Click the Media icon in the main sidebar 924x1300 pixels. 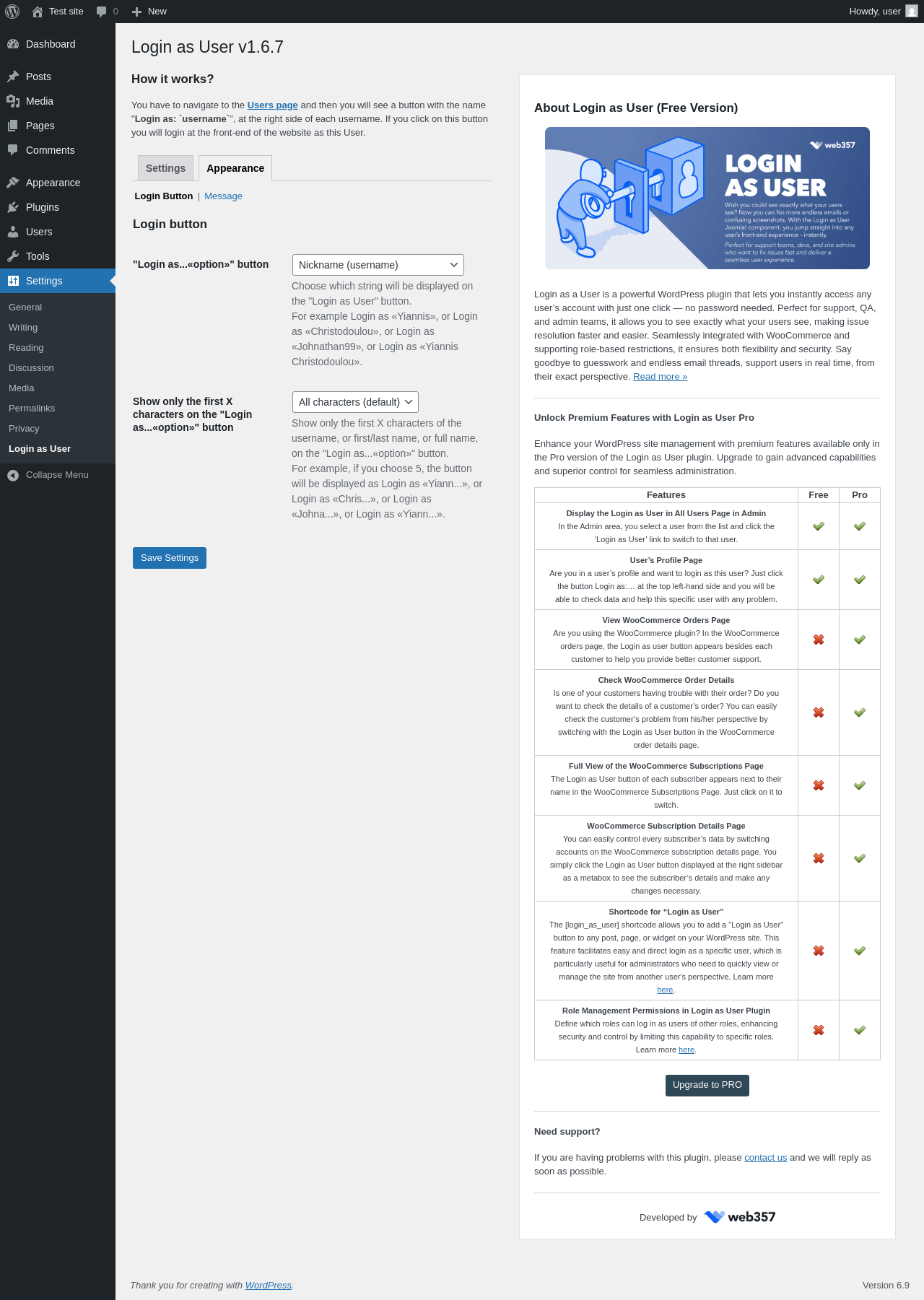click(13, 101)
